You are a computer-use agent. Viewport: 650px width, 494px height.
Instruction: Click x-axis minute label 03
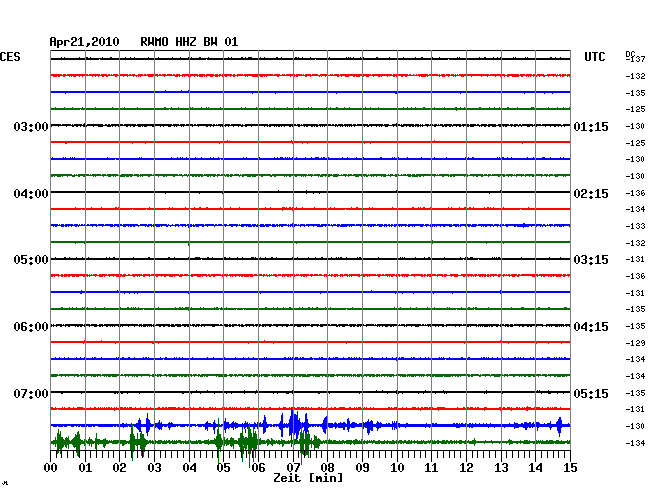point(154,467)
